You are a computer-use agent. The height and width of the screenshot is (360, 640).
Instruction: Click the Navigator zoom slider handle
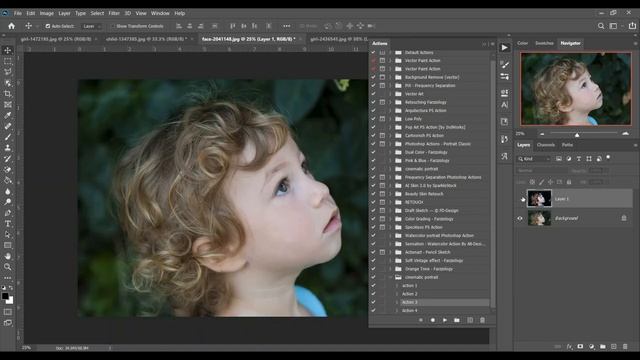pyautogui.click(x=577, y=134)
